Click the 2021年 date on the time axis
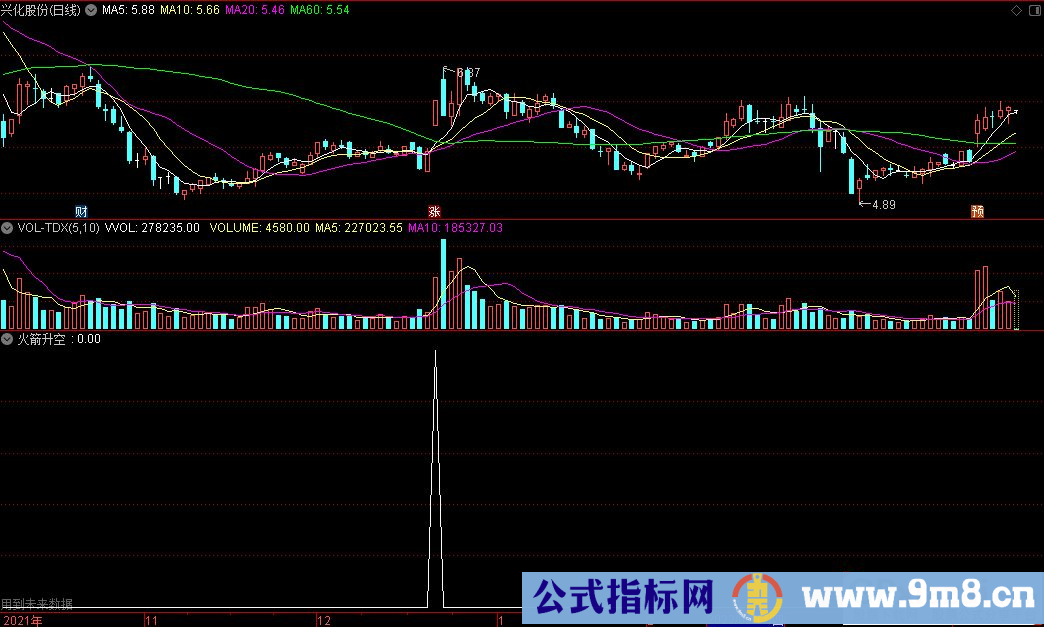This screenshot has width=1044, height=627. 23,620
